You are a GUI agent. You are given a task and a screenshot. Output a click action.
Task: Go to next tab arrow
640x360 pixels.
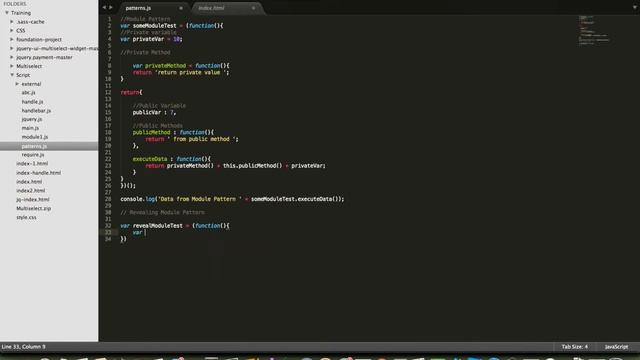point(111,7)
